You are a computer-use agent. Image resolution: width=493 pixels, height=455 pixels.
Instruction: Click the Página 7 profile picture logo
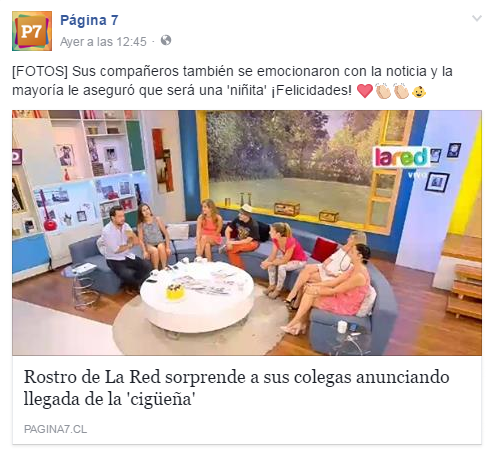(32, 31)
